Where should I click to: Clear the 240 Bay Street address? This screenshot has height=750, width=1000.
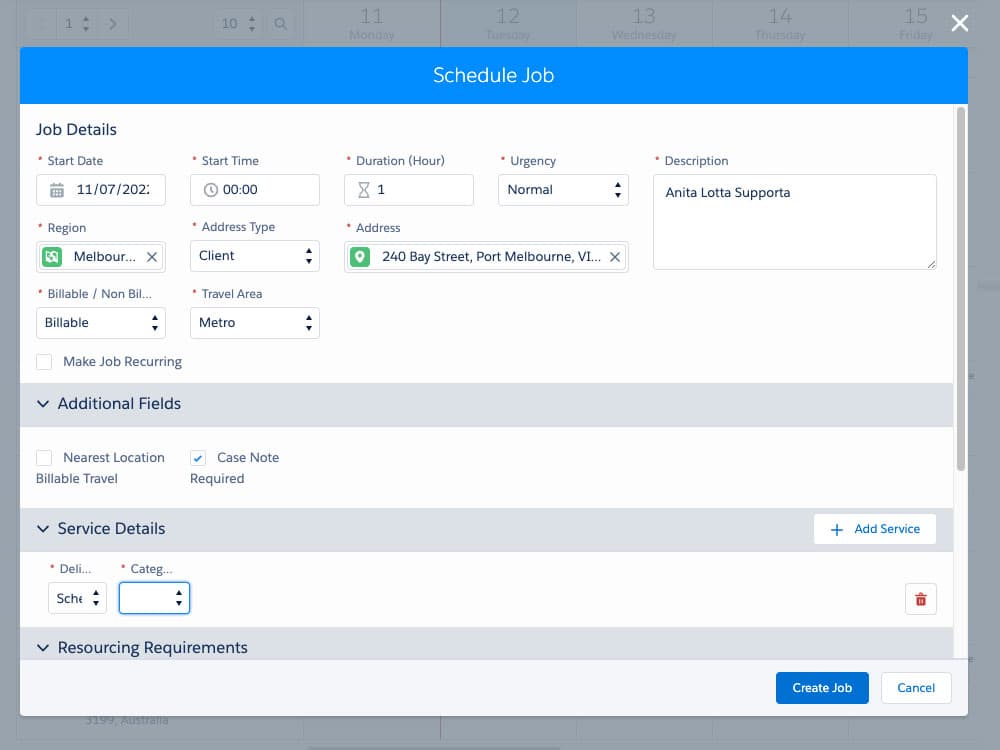click(615, 257)
